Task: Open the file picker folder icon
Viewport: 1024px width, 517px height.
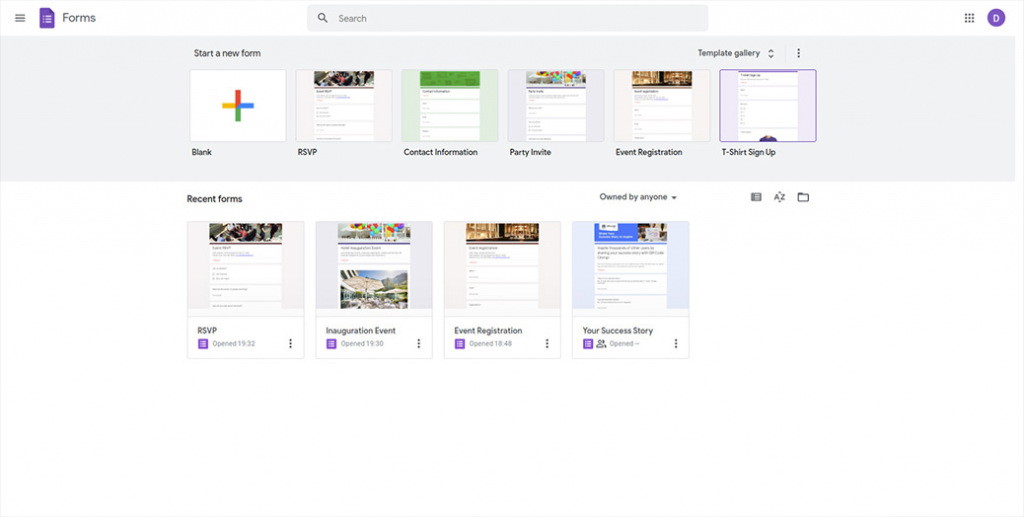Action: click(803, 197)
